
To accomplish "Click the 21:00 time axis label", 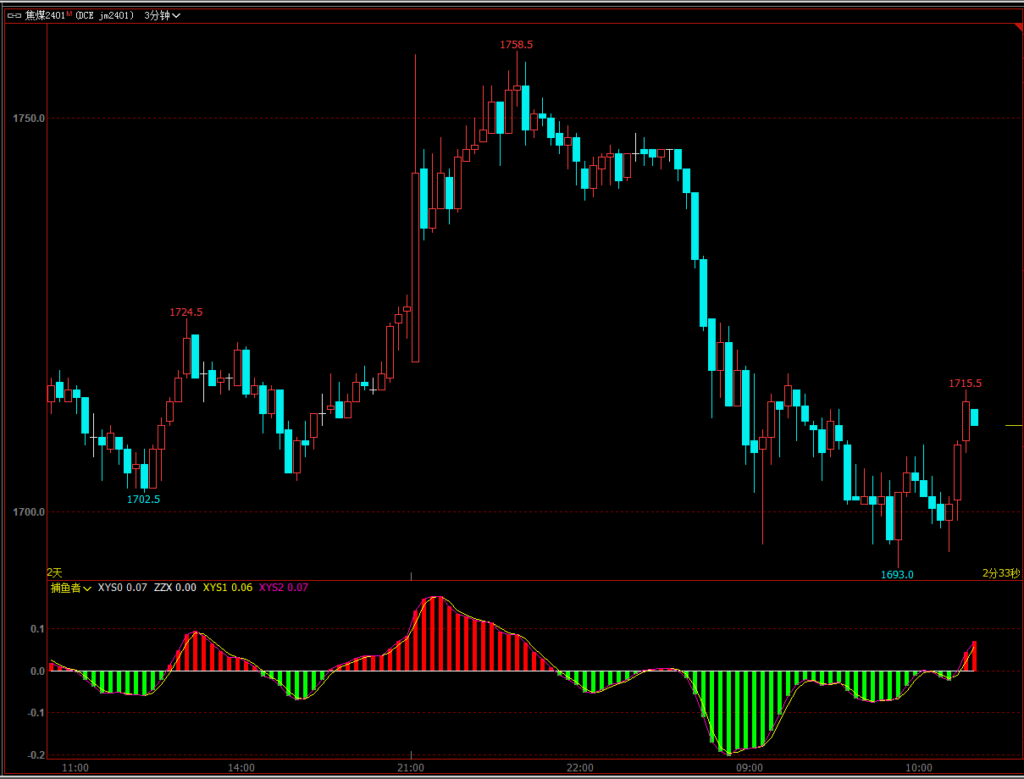I will click(412, 768).
